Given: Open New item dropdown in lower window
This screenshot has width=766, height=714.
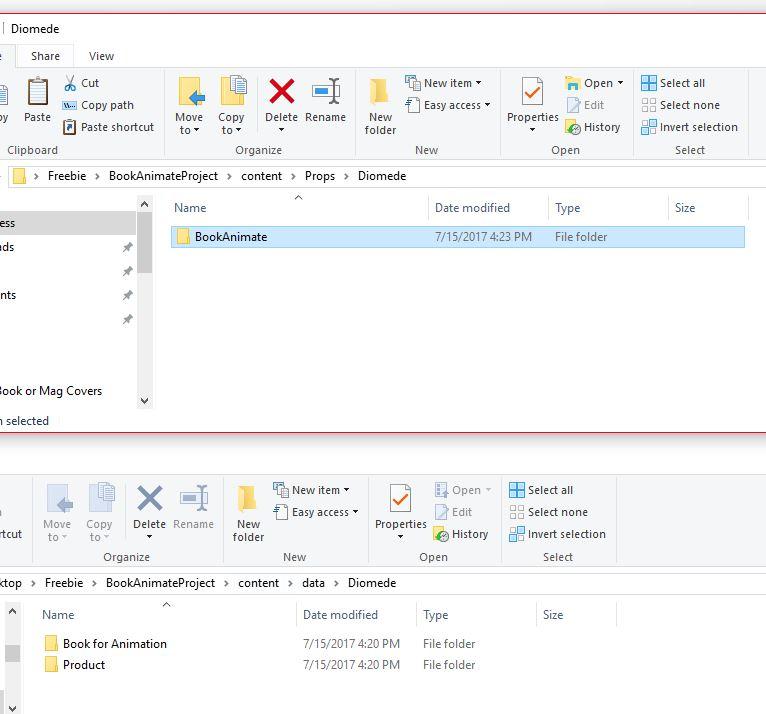Looking at the screenshot, I should click(x=311, y=490).
